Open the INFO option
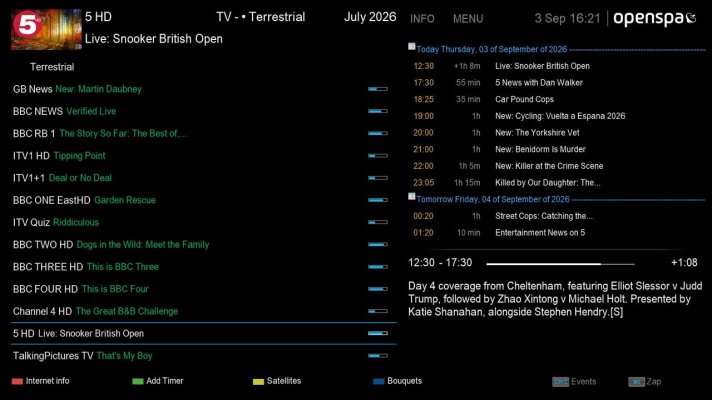 422,19
